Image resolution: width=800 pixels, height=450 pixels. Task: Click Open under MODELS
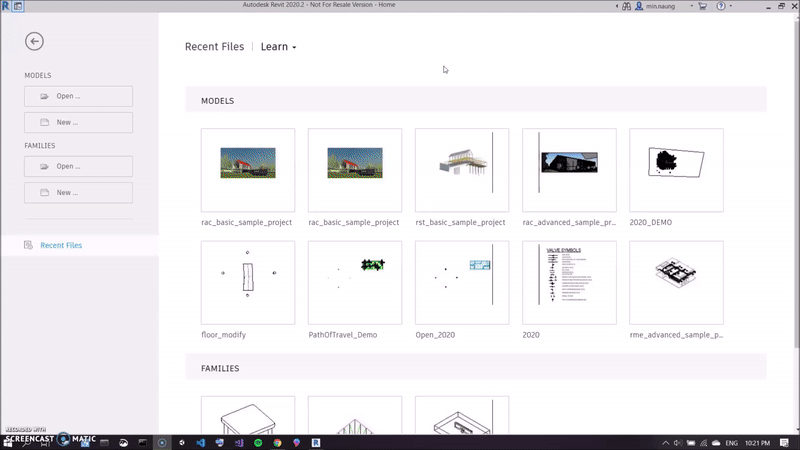79,96
